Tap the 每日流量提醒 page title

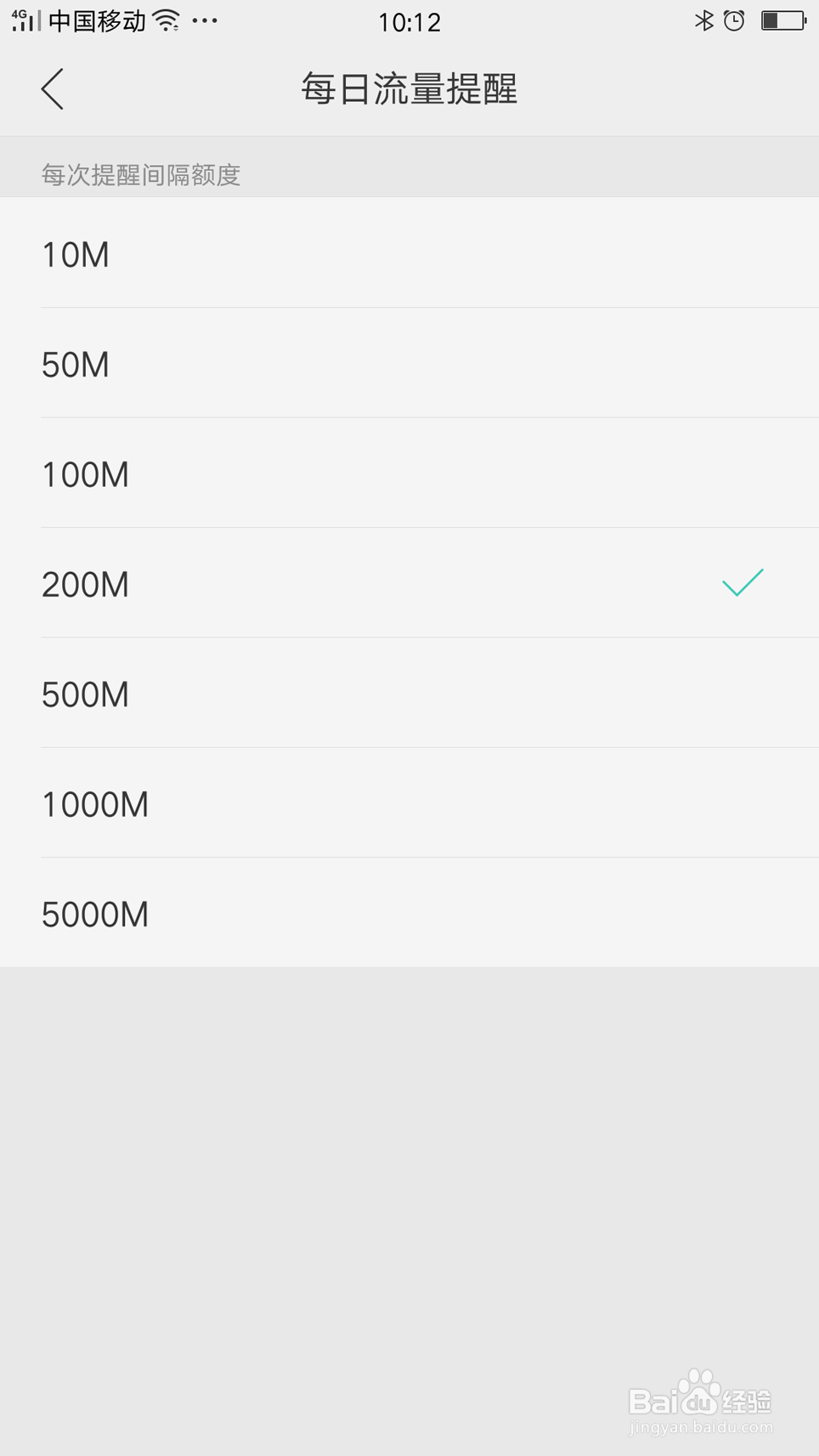(x=409, y=88)
